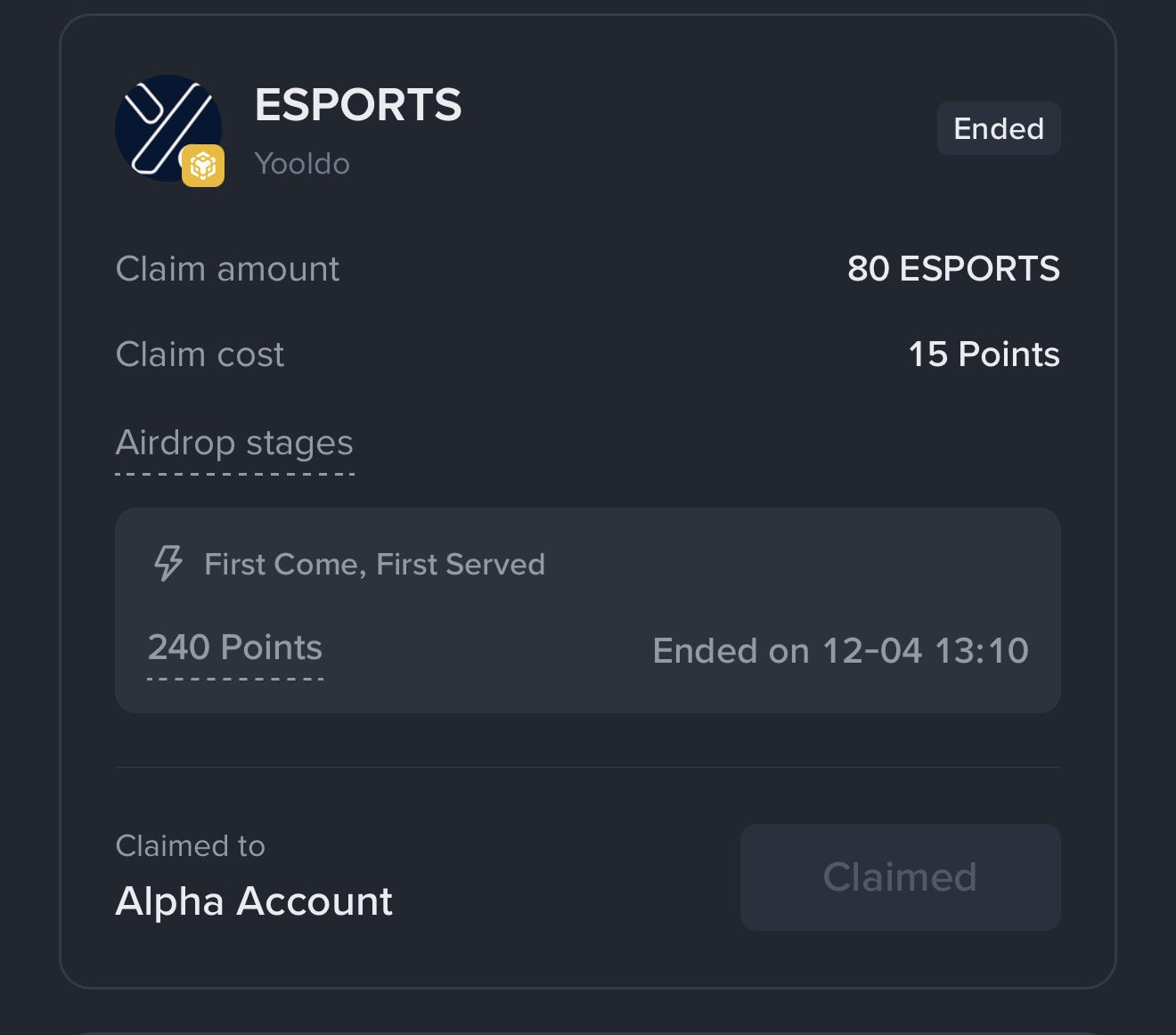Open the Airdrop stages tooltip label
Viewport: 1176px width, 1035px height.
click(x=234, y=444)
